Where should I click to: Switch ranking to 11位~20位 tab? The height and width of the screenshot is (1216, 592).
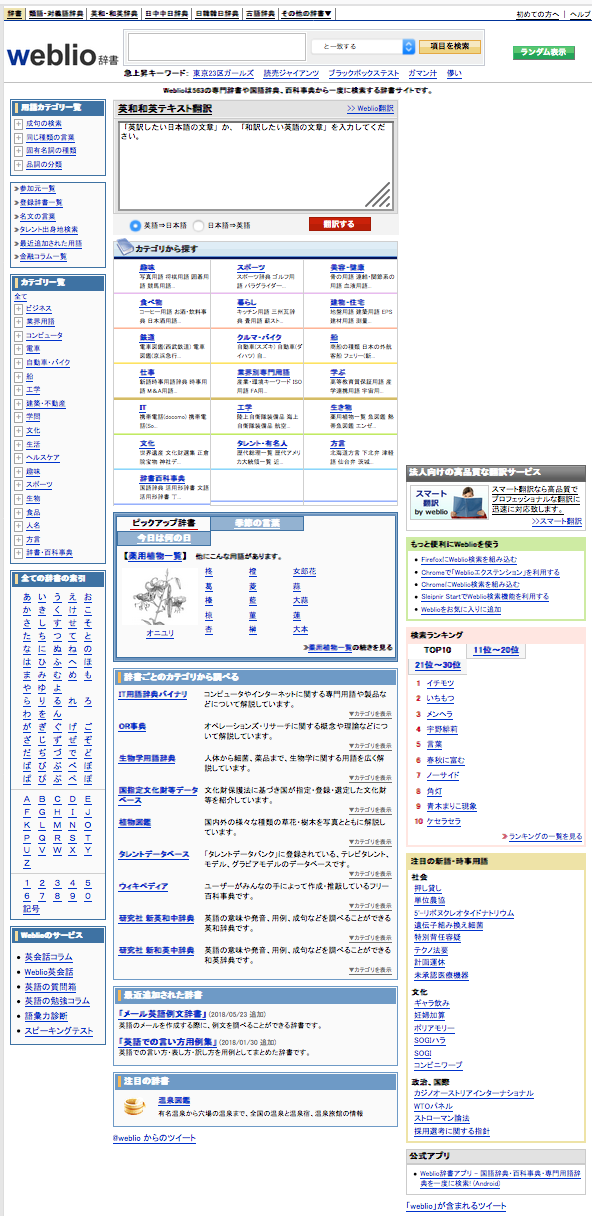pos(496,650)
